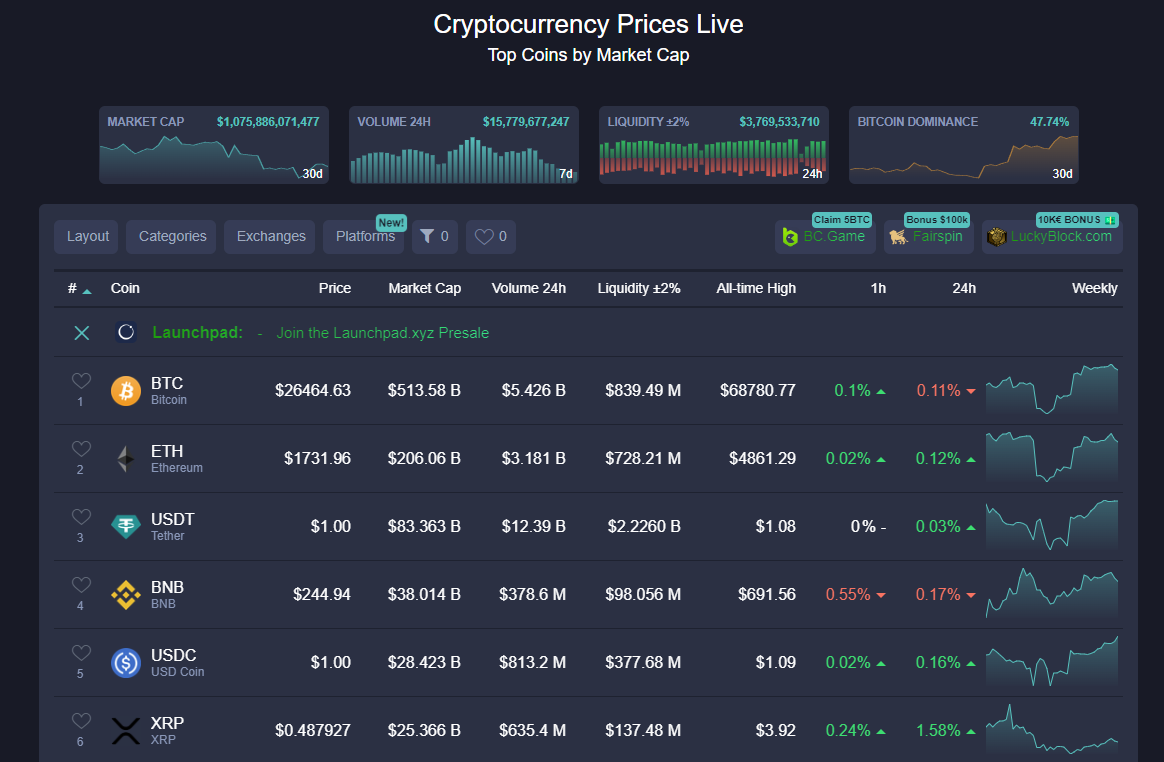Open the Exchanges menu
Screen dimensions: 1164x762
(x=269, y=236)
